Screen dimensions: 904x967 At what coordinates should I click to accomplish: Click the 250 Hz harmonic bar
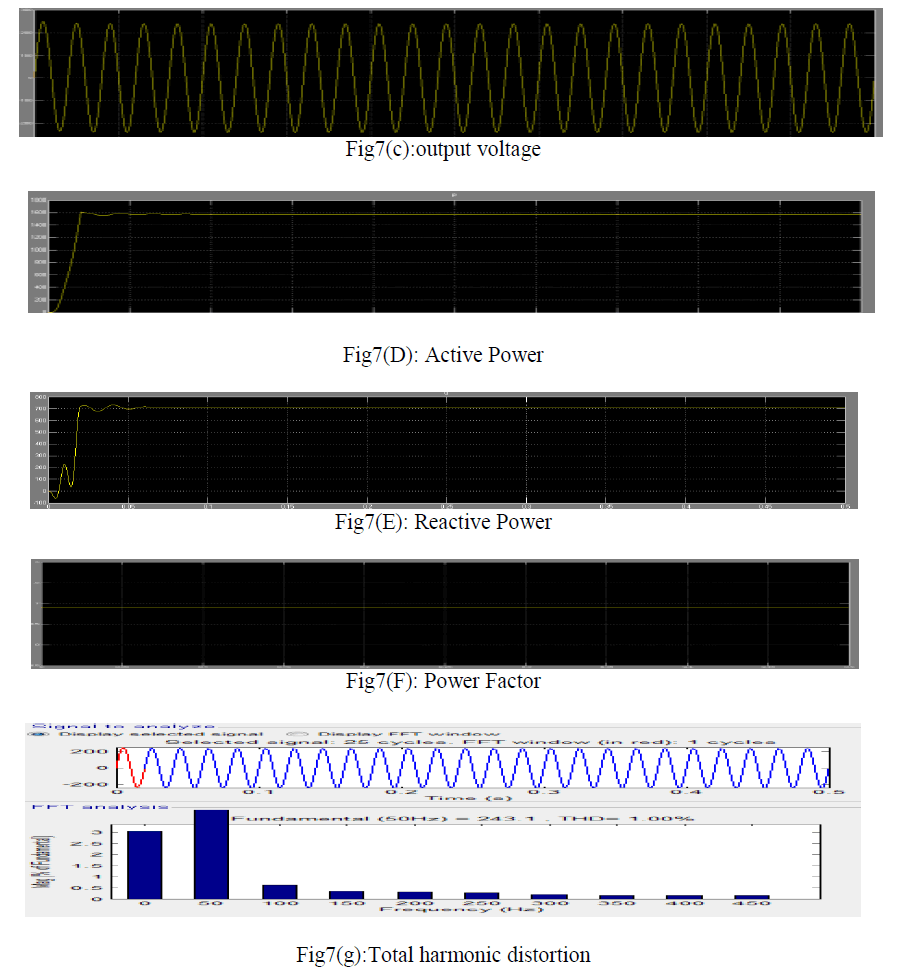point(482,895)
